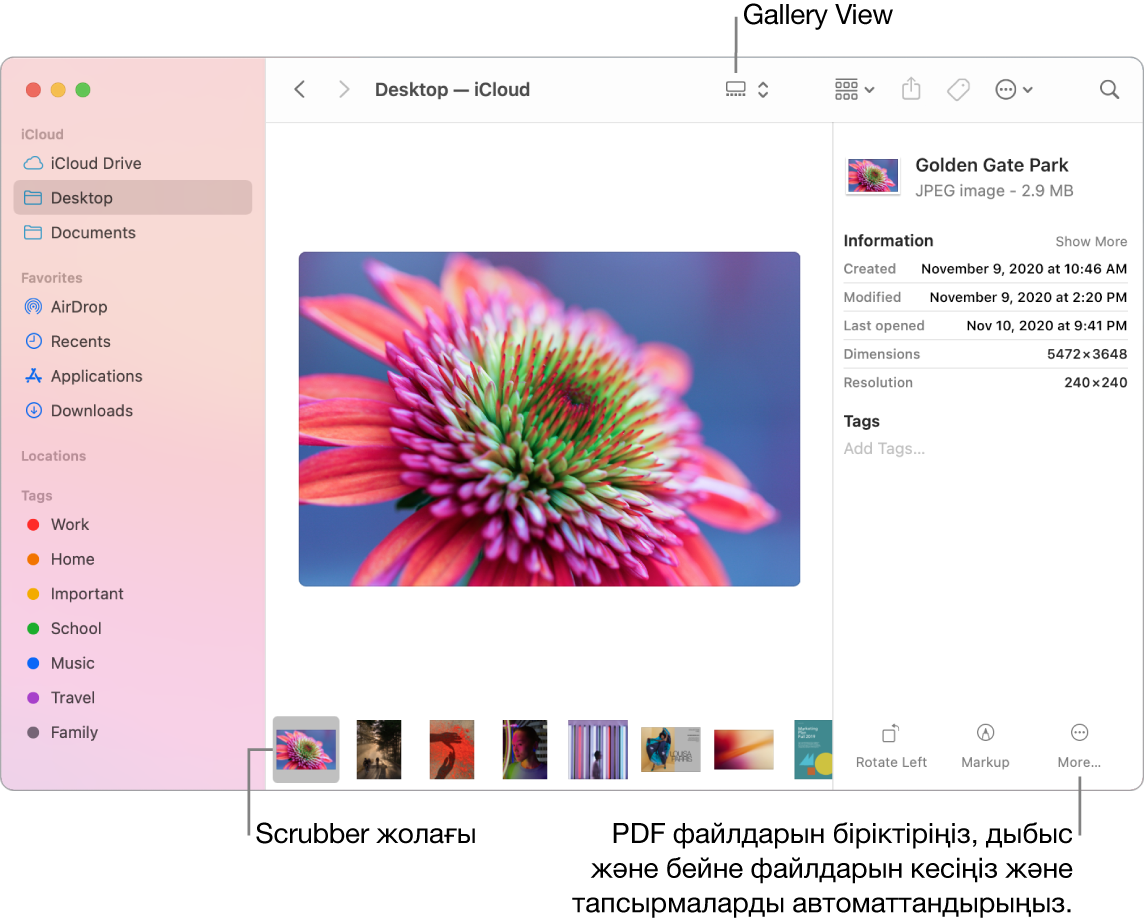Open Recents in the sidebar
This screenshot has height=923, width=1144.
click(x=133, y=341)
